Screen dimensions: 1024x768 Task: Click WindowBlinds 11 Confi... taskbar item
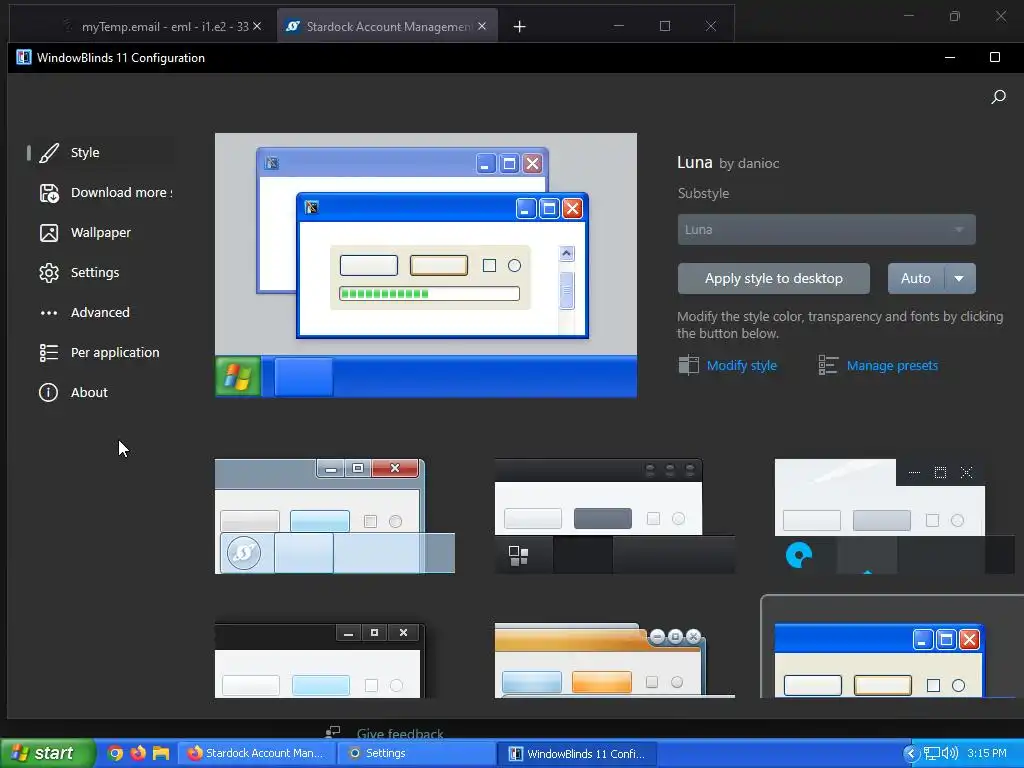click(x=577, y=754)
